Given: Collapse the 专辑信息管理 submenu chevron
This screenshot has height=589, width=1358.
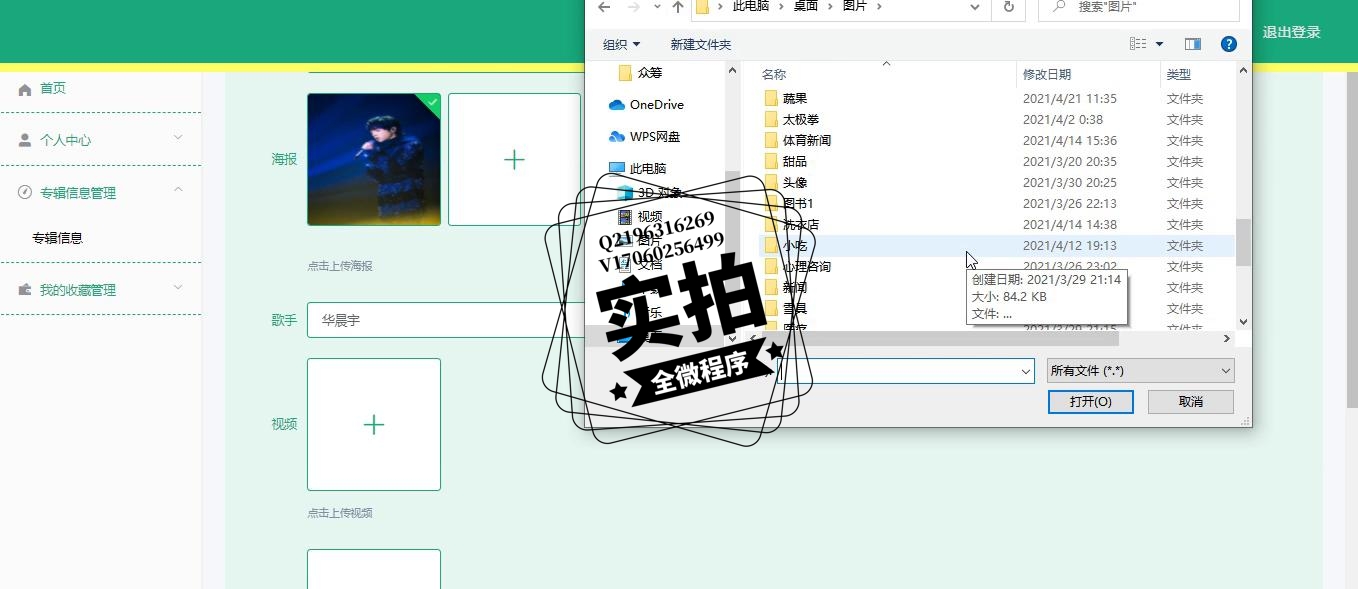Looking at the screenshot, I should 178,189.
